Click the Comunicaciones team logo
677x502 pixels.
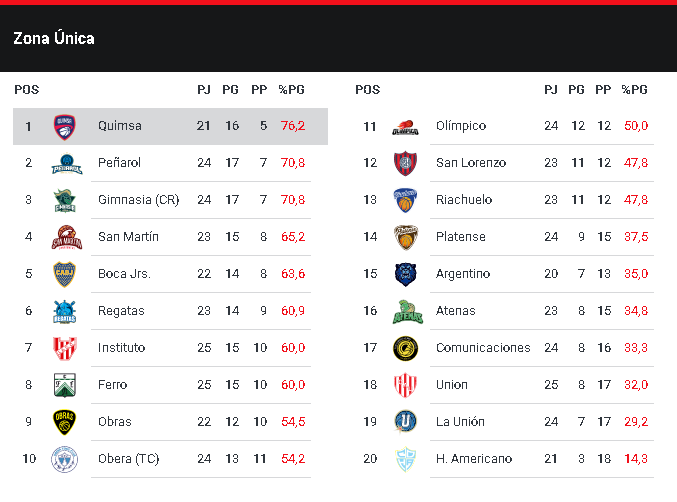[x=404, y=348]
